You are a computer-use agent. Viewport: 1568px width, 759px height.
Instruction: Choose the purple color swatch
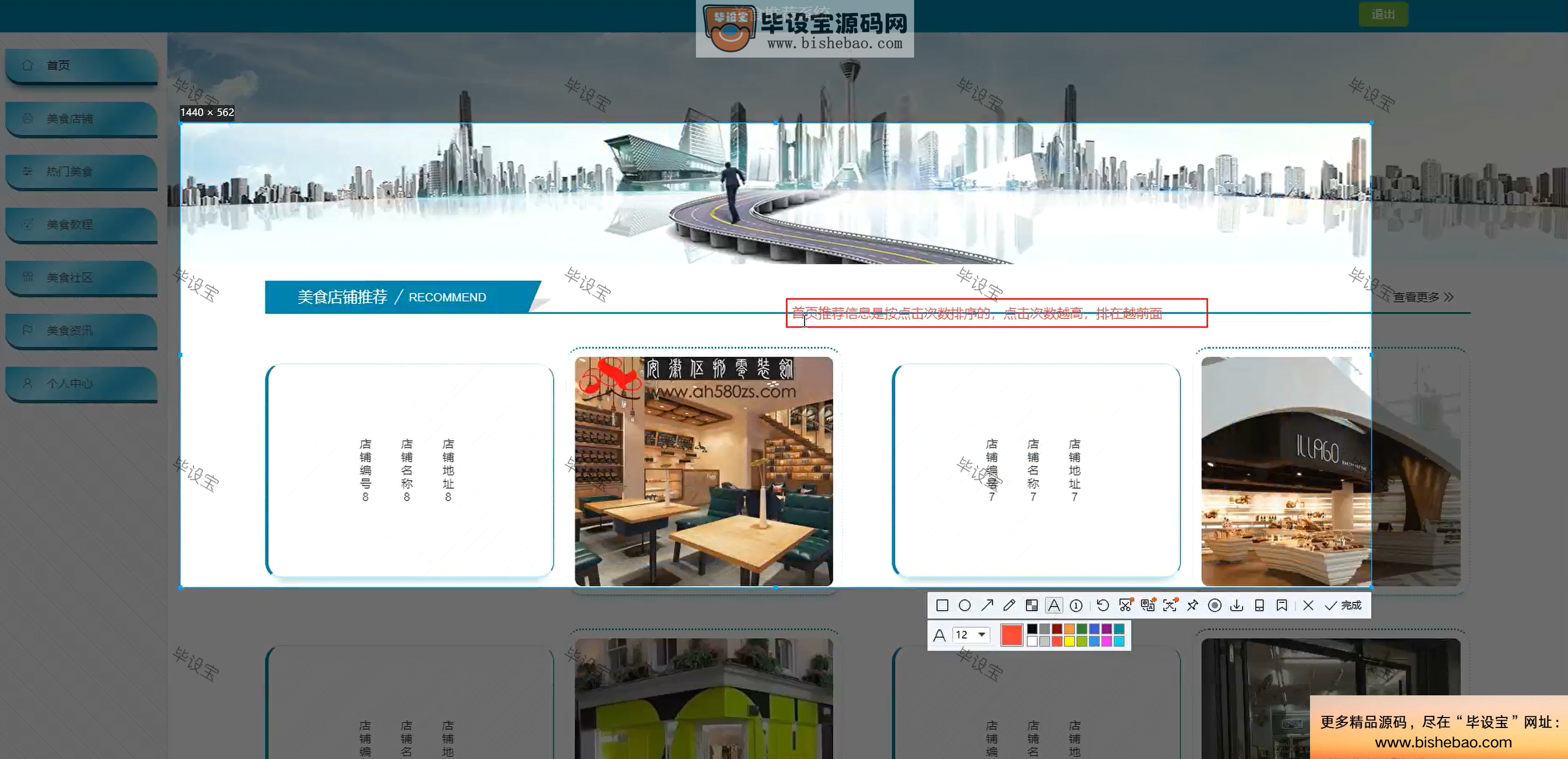coord(1107,629)
